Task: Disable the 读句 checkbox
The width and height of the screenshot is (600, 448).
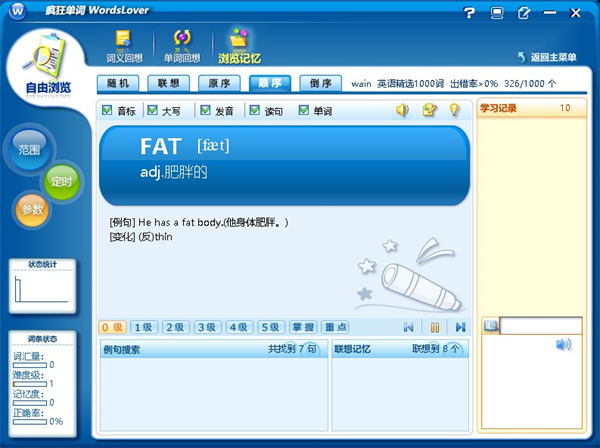Action: tap(254, 110)
